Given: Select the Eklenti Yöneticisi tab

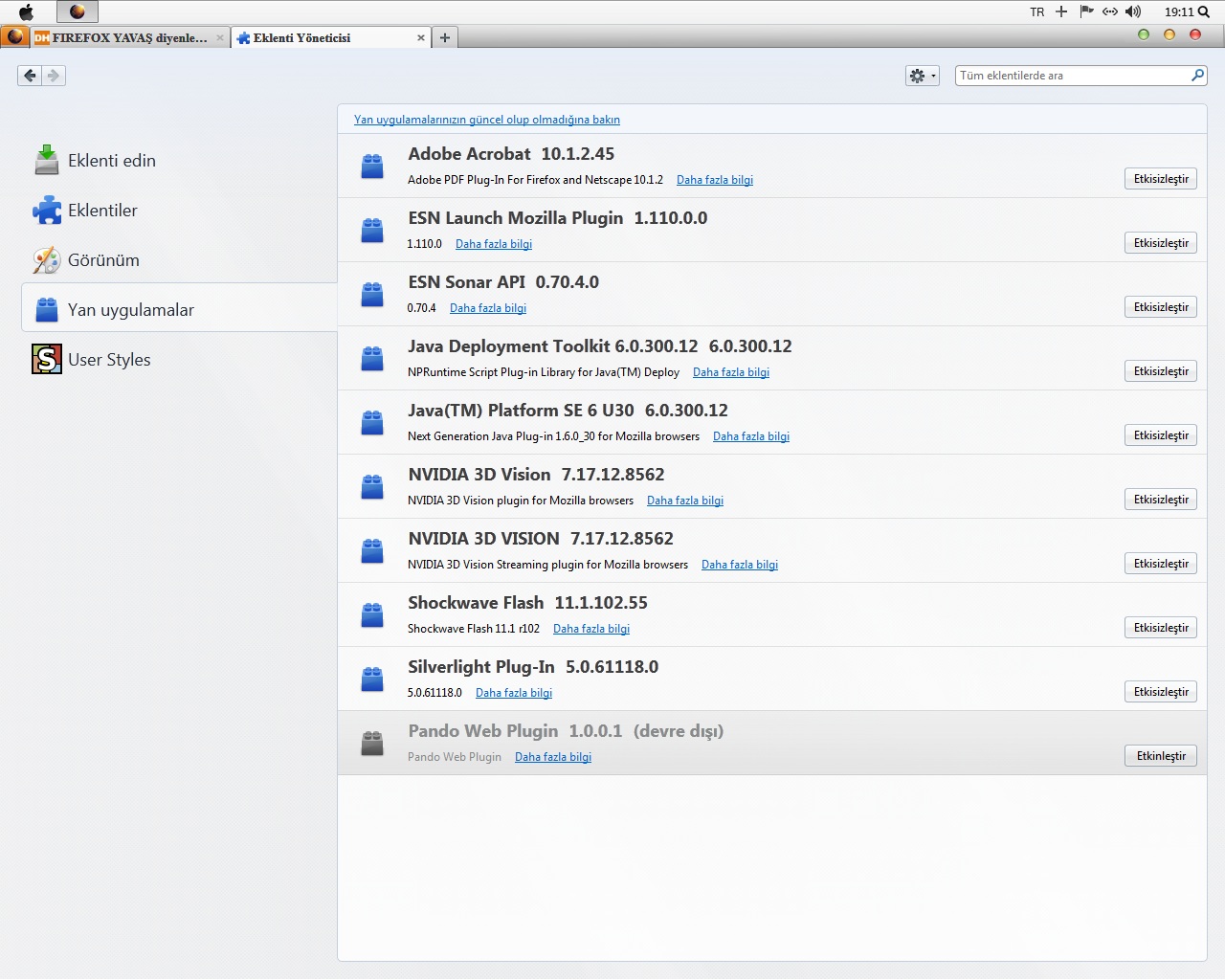Looking at the screenshot, I should pos(330,37).
